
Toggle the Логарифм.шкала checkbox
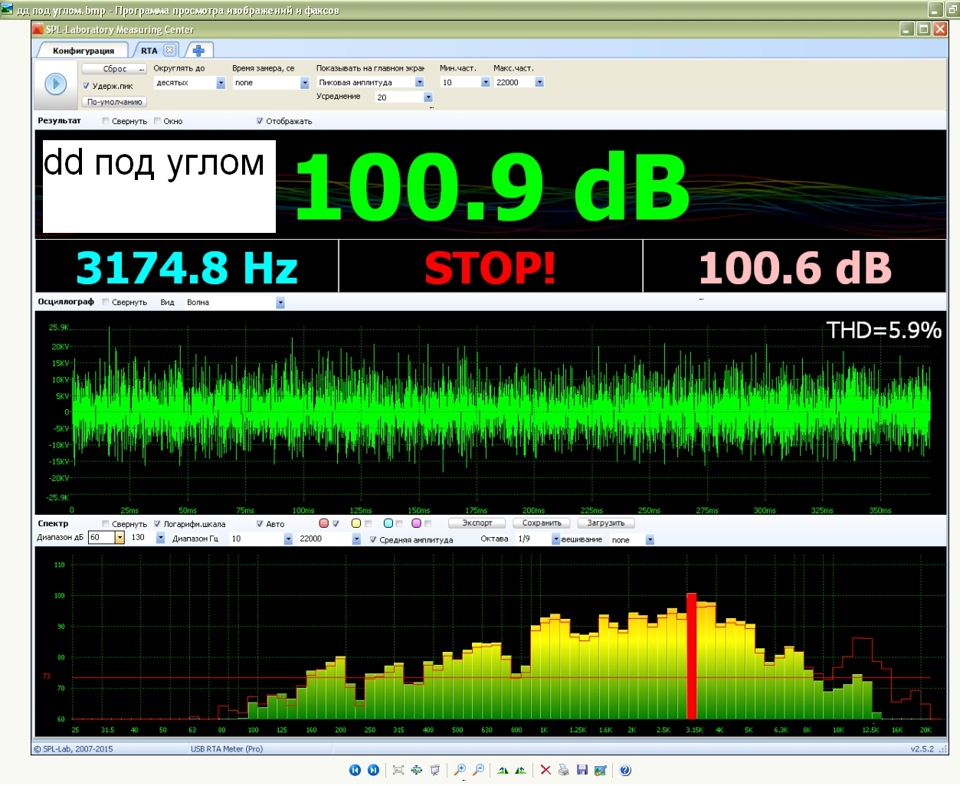pyautogui.click(x=157, y=524)
